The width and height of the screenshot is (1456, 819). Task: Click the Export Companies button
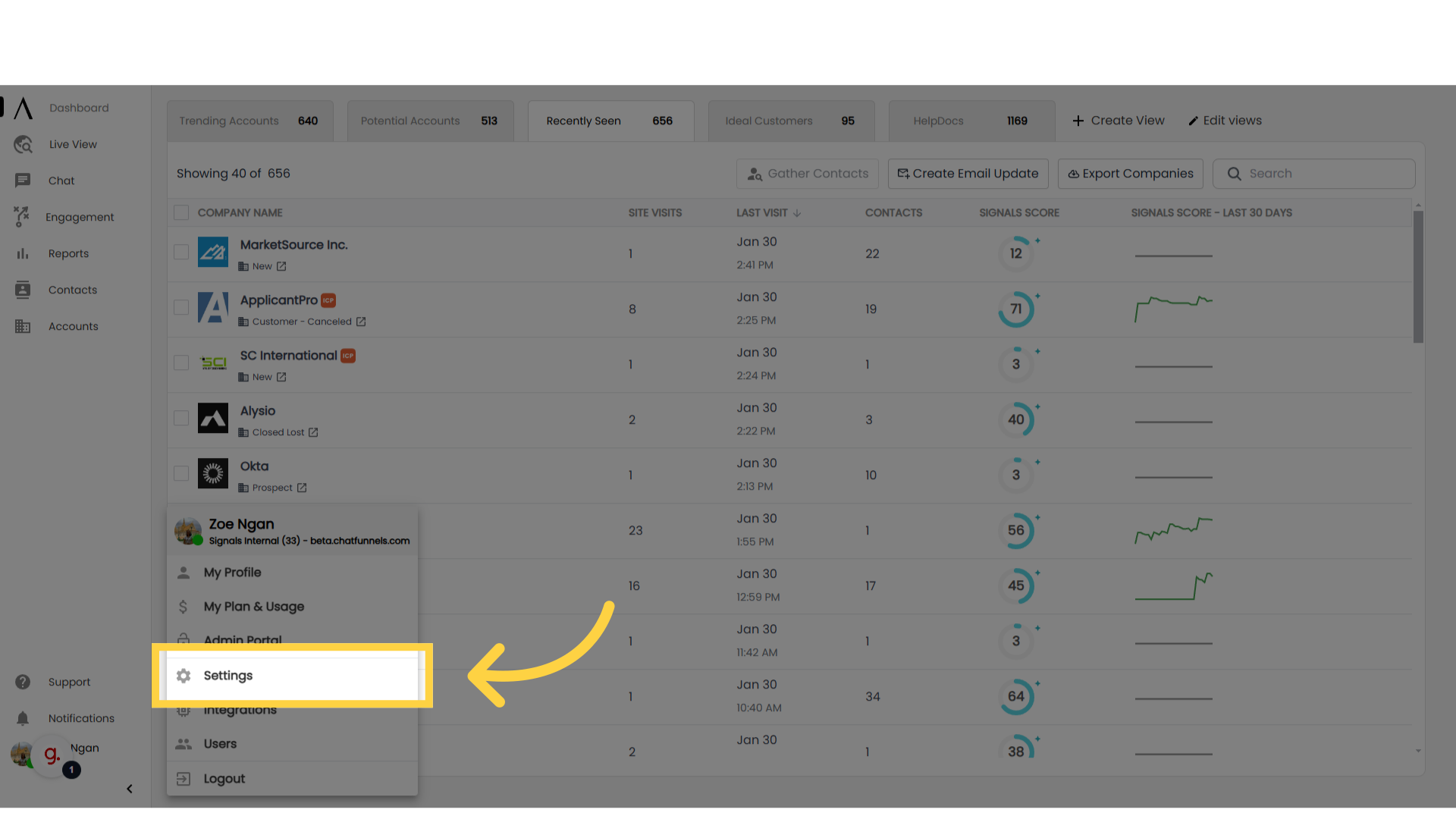[x=1130, y=174]
